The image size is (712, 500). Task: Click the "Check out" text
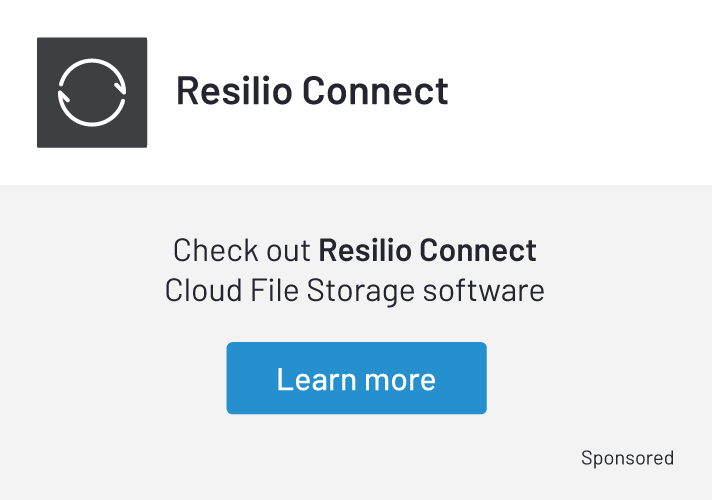242,250
